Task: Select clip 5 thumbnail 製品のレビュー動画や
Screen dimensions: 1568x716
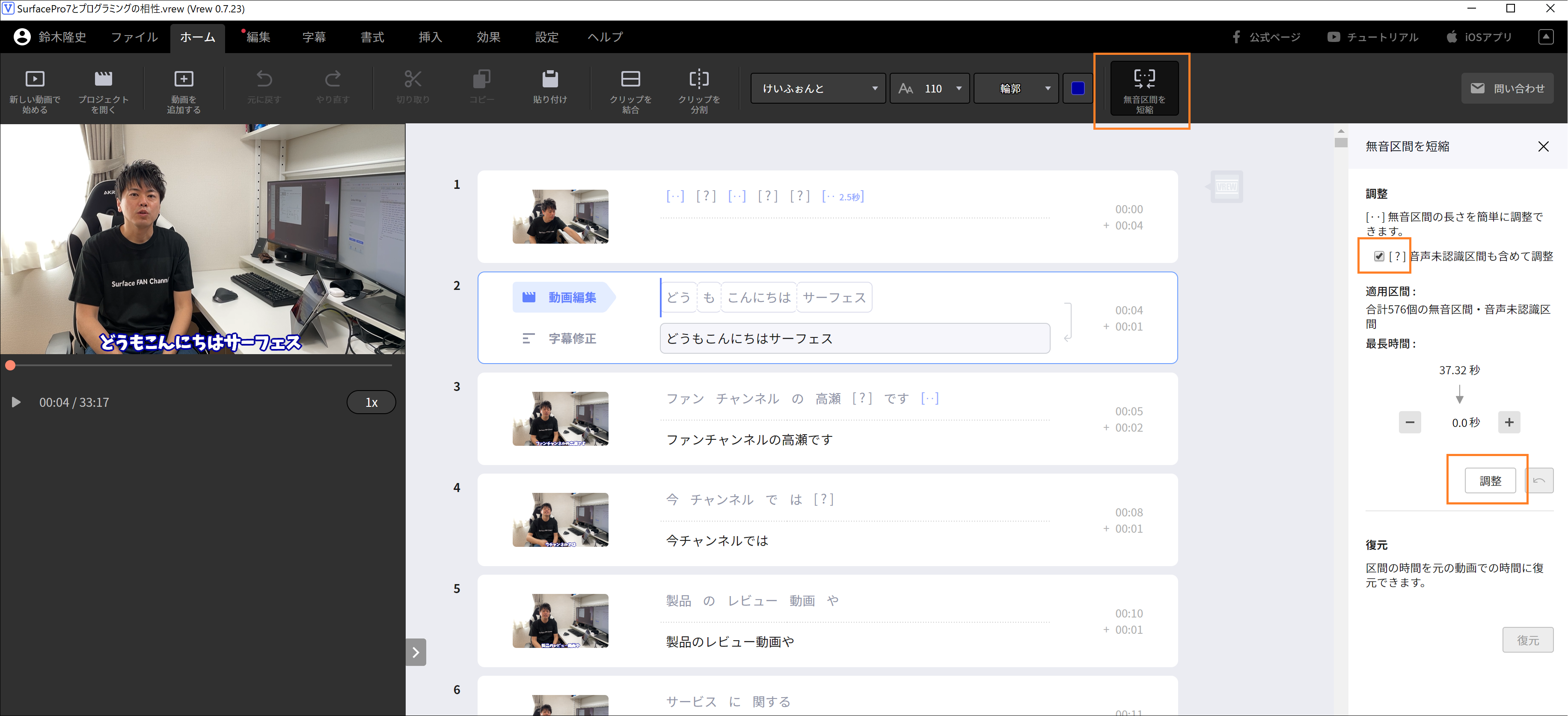Action: click(x=560, y=621)
